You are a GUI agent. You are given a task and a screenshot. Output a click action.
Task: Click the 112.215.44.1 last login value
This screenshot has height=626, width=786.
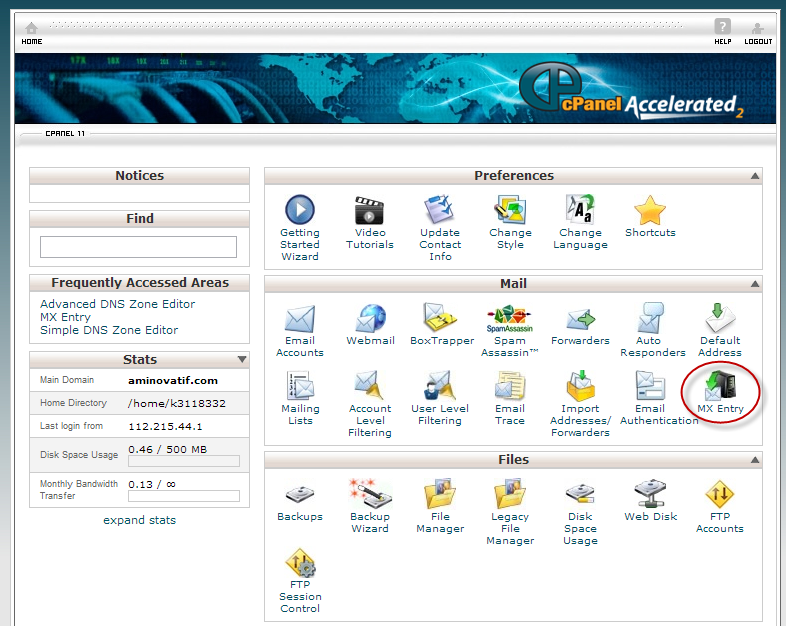pyautogui.click(x=165, y=427)
